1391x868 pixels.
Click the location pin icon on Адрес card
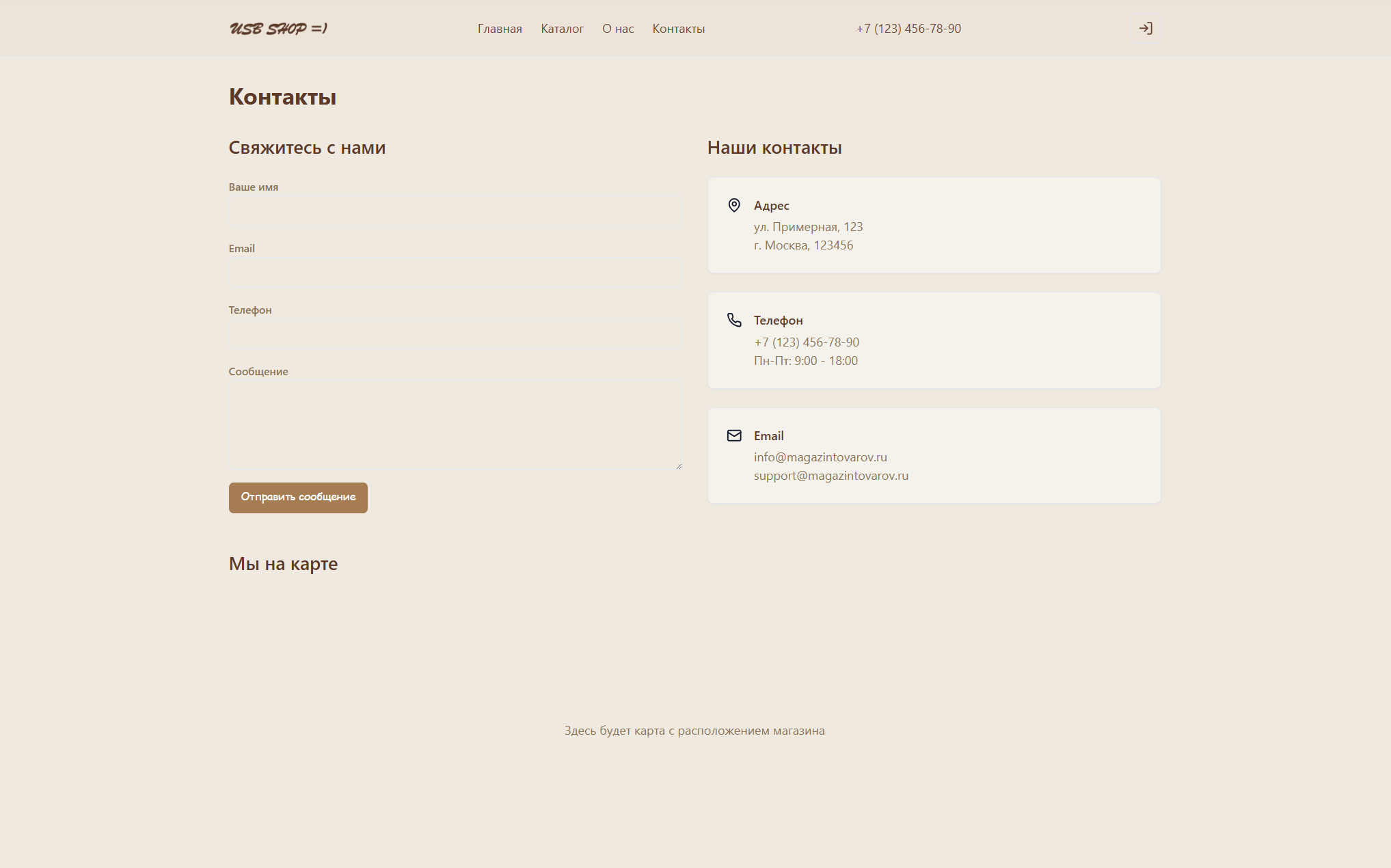coord(734,204)
